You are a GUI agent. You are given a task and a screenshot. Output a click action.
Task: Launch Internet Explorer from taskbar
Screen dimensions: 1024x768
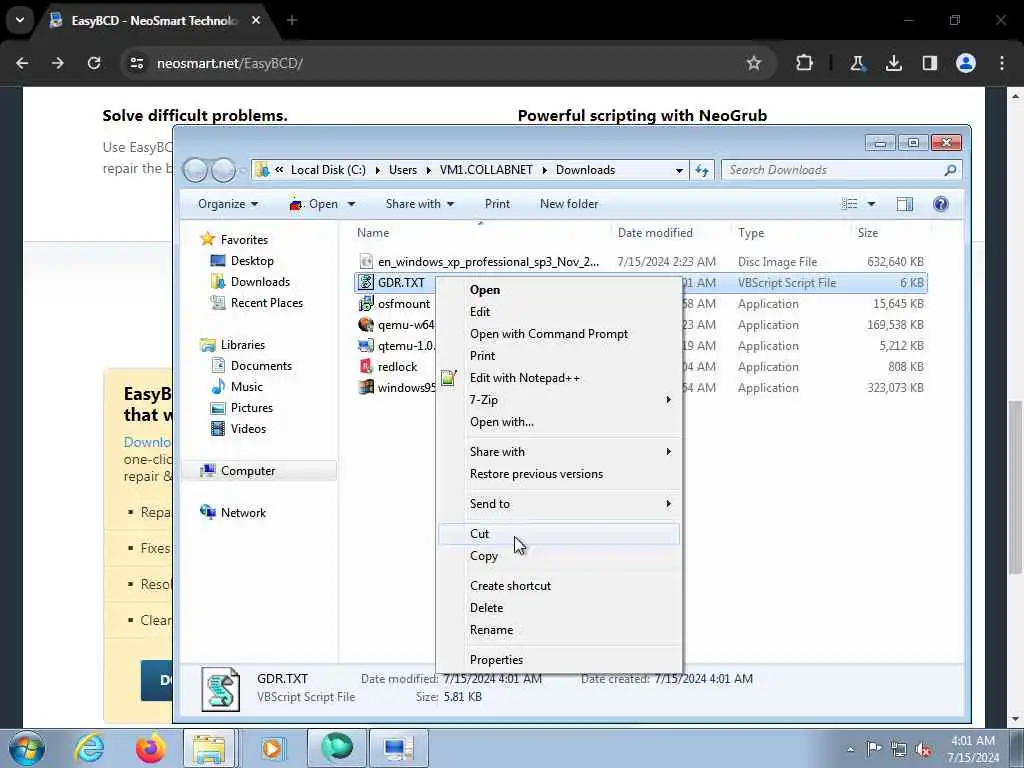click(x=89, y=748)
